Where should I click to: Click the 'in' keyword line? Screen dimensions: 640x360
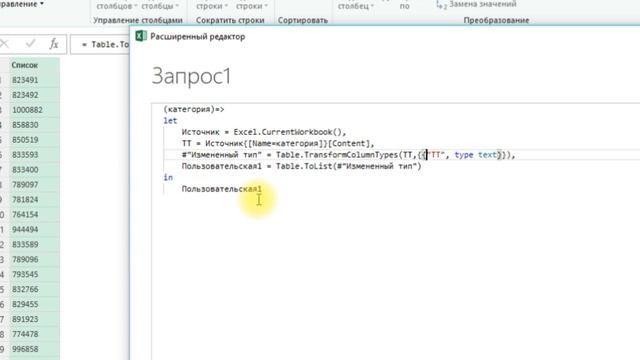pos(168,177)
